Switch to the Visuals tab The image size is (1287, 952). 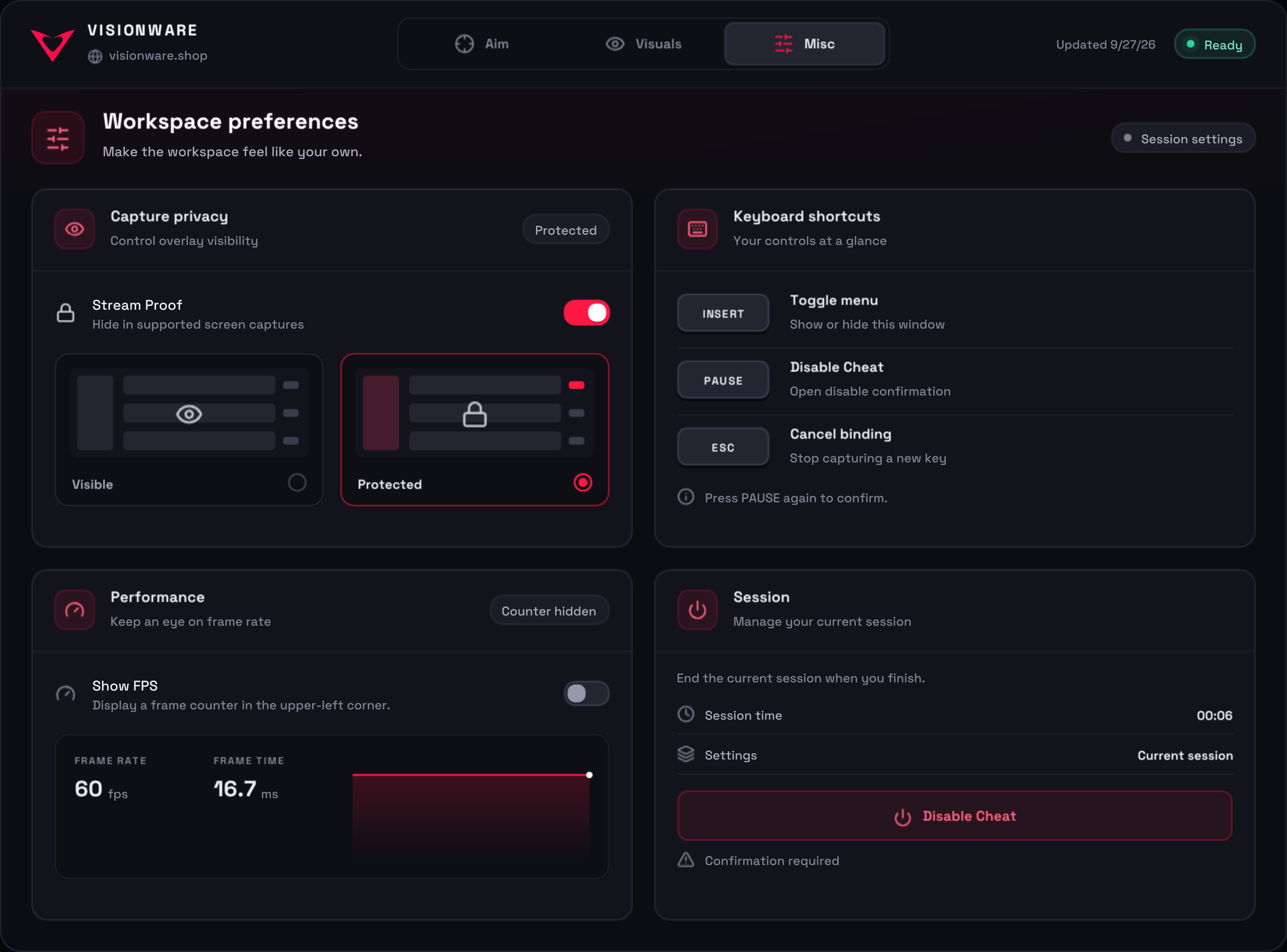pos(643,44)
